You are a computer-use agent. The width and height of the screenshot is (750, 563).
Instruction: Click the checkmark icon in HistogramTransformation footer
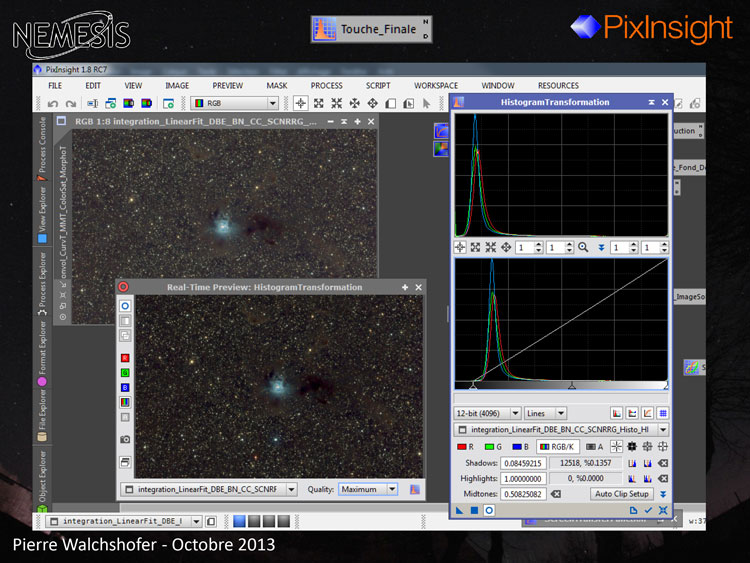[x=648, y=510]
